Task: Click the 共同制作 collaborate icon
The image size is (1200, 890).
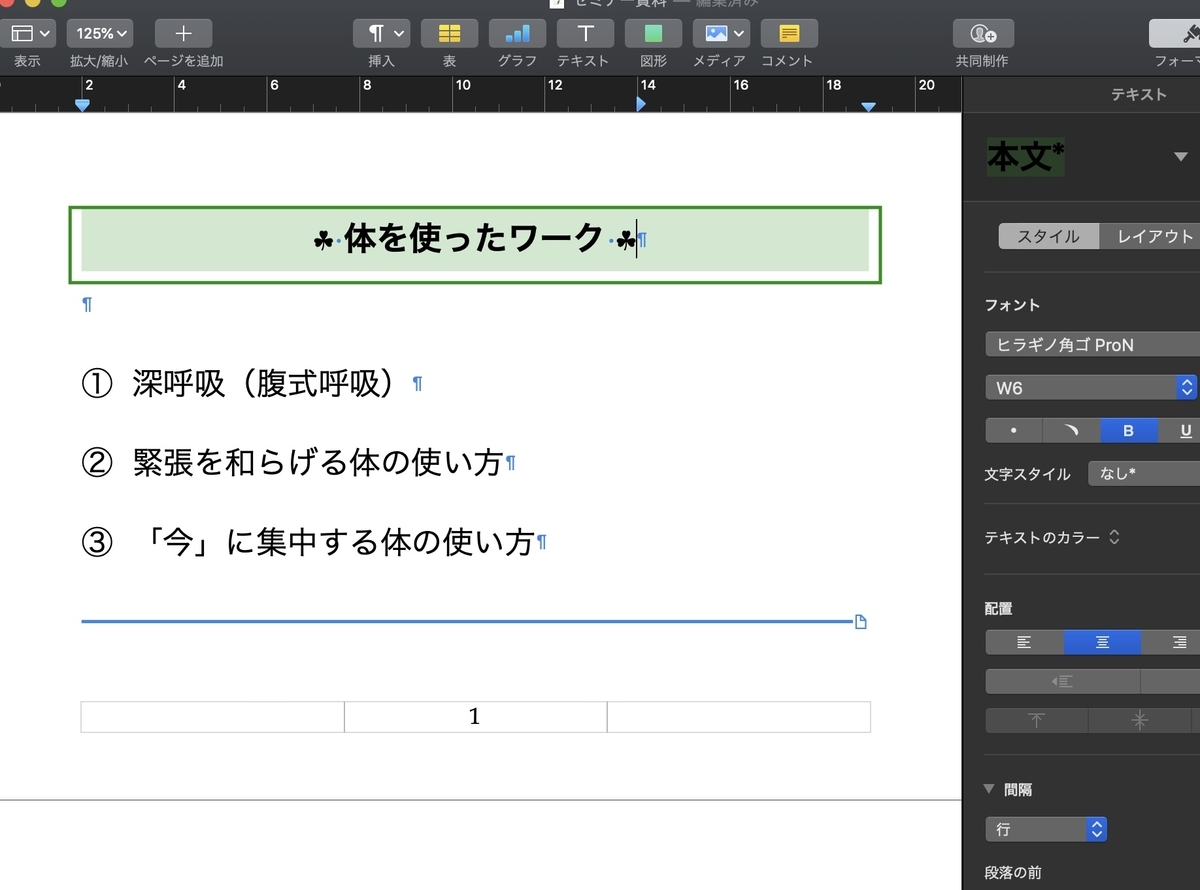Action: (x=983, y=33)
